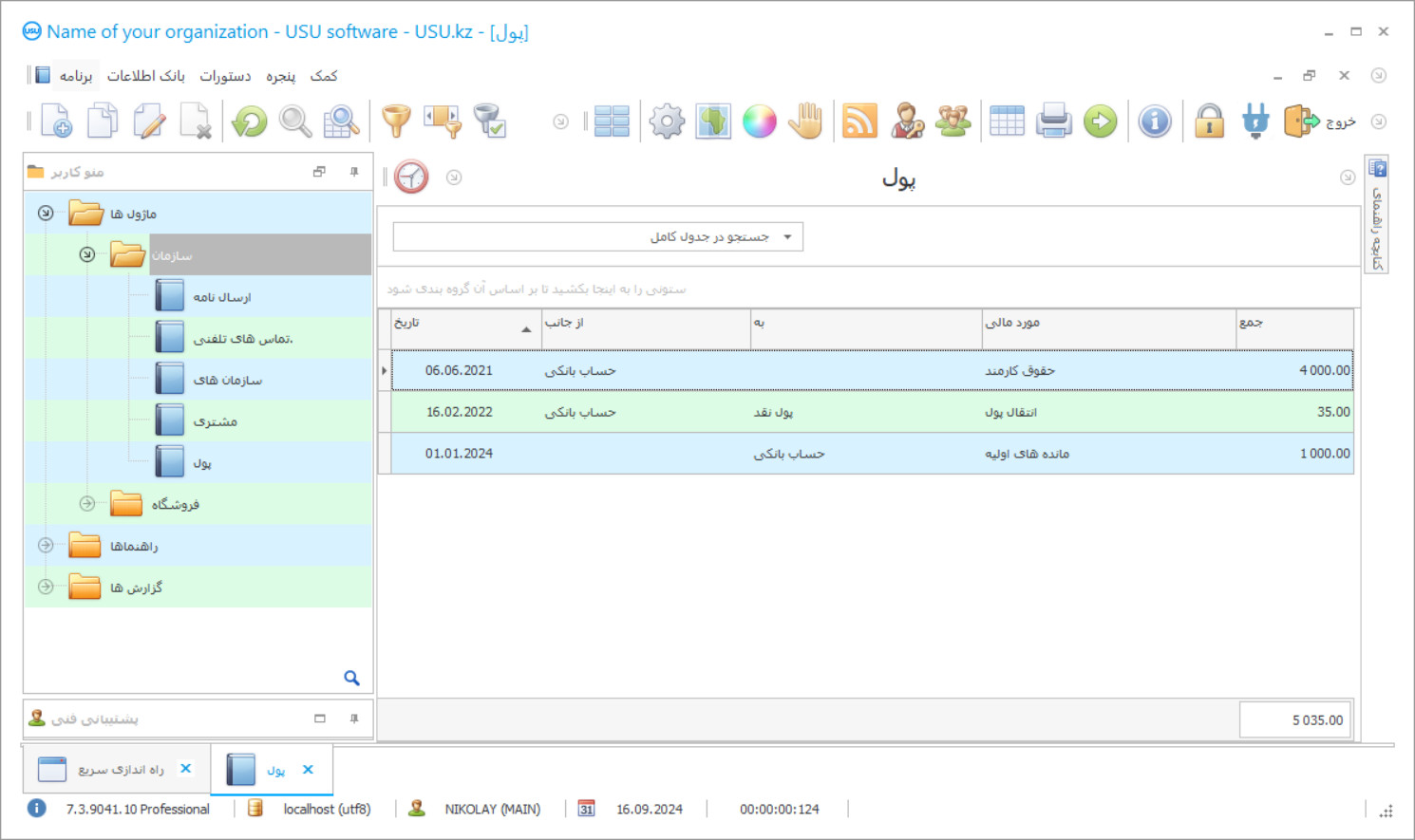Collapse the سازمان folder in the tree

(85, 254)
